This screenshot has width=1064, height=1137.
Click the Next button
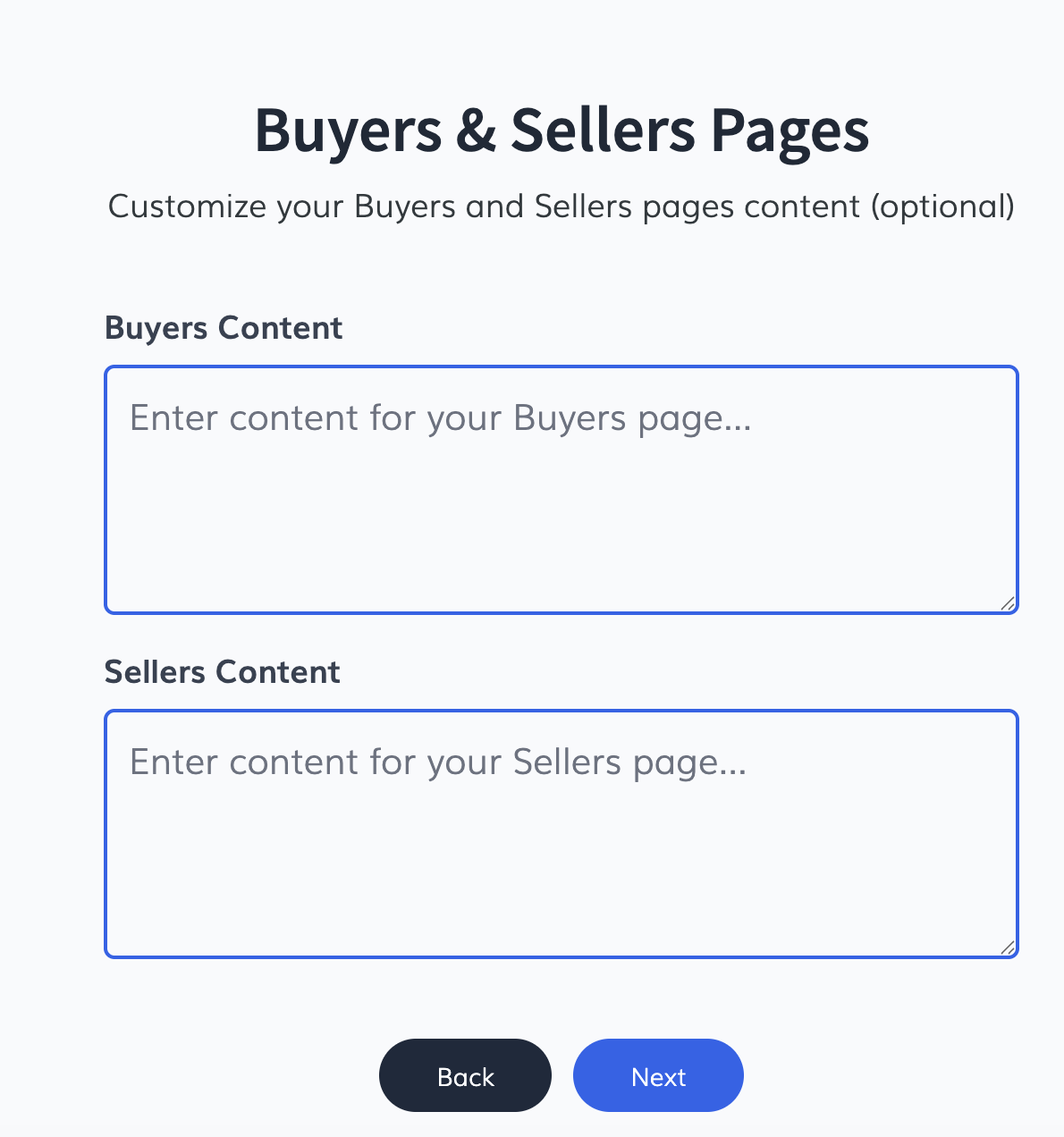point(658,1076)
